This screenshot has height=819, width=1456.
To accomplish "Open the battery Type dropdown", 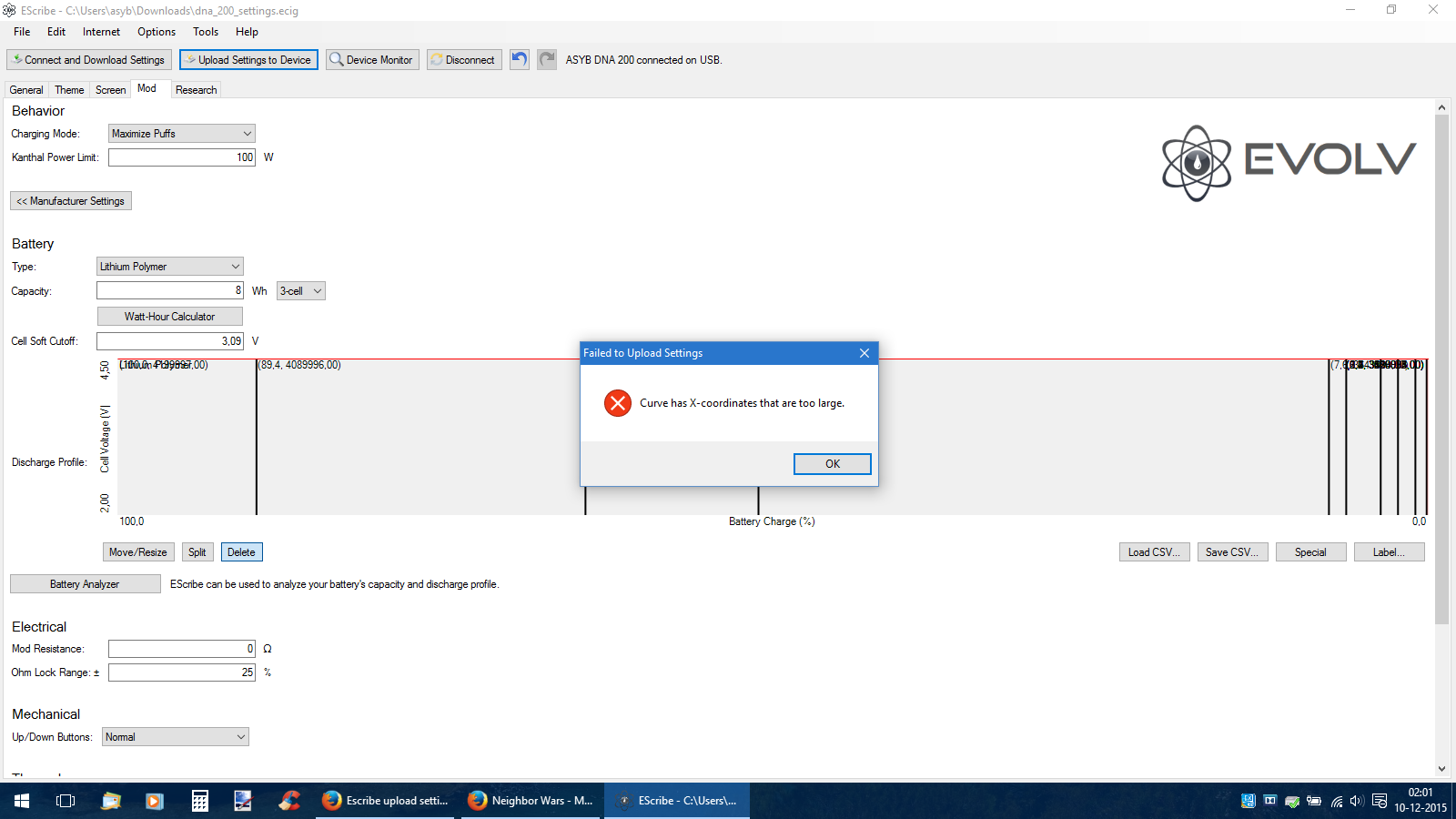I will (169, 267).
